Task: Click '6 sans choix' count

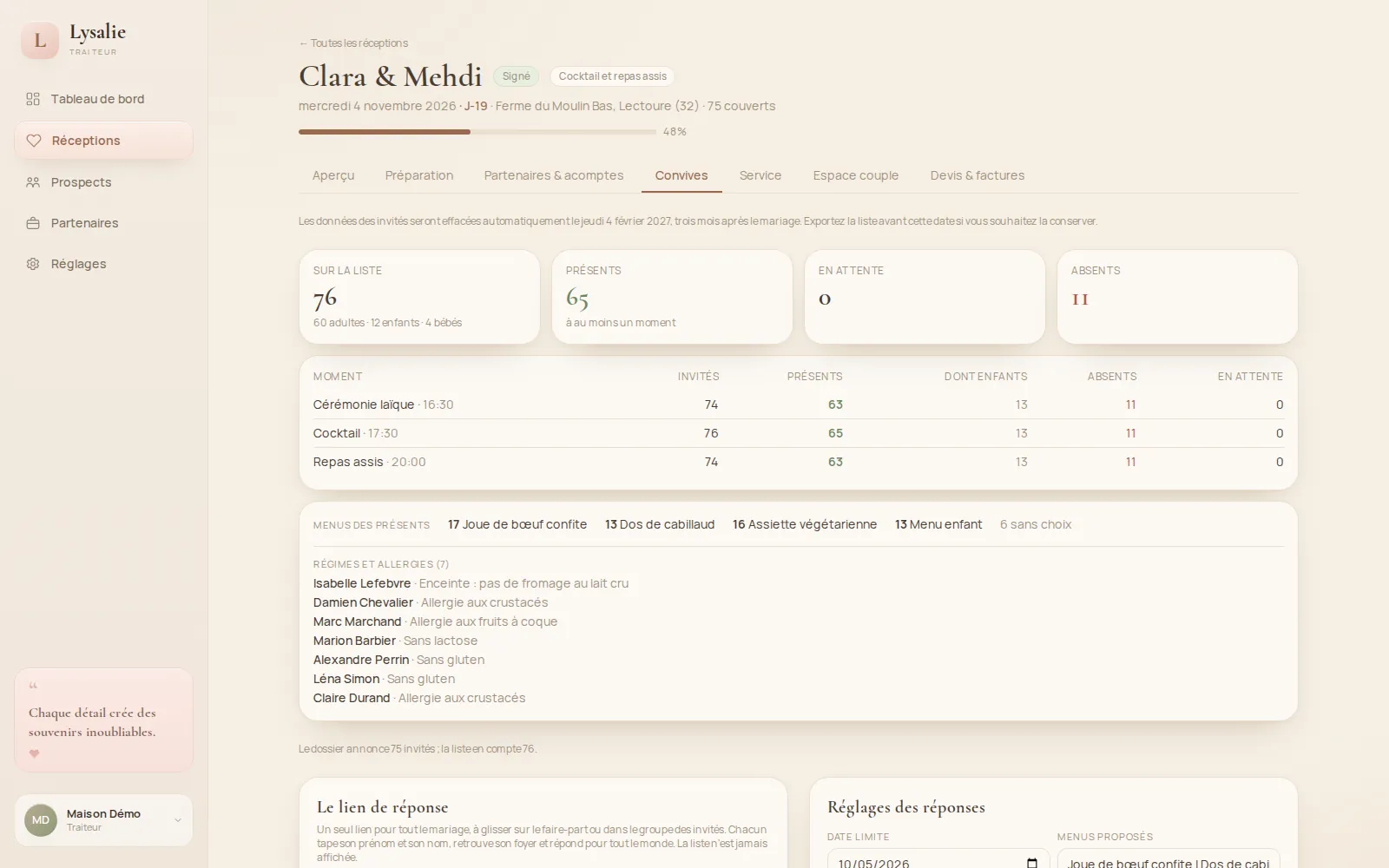Action: click(1036, 524)
